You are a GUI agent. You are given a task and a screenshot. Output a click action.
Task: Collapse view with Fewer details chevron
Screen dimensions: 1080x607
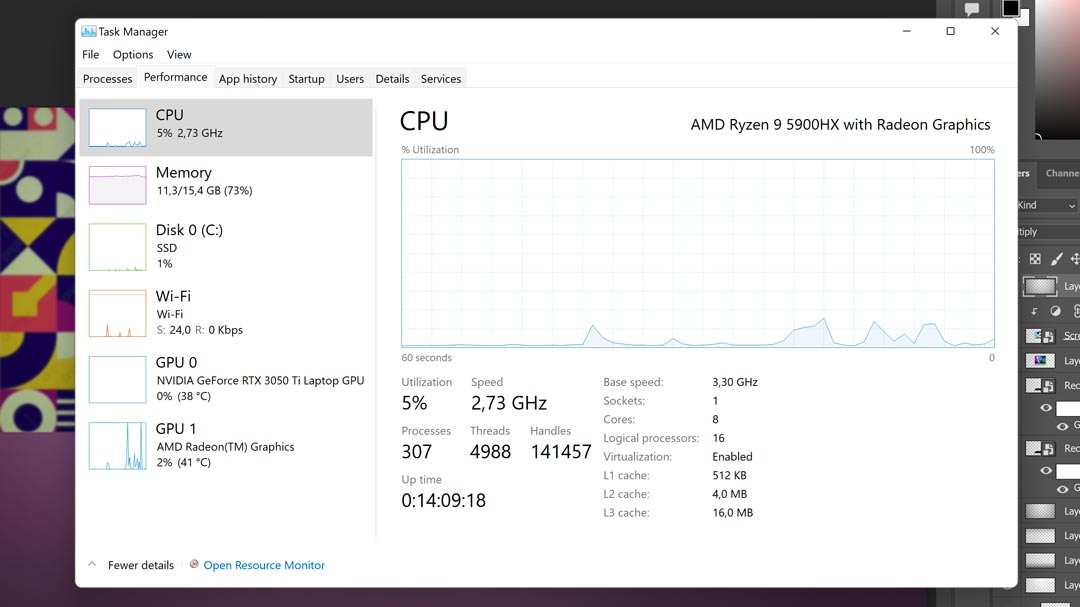(x=92, y=565)
